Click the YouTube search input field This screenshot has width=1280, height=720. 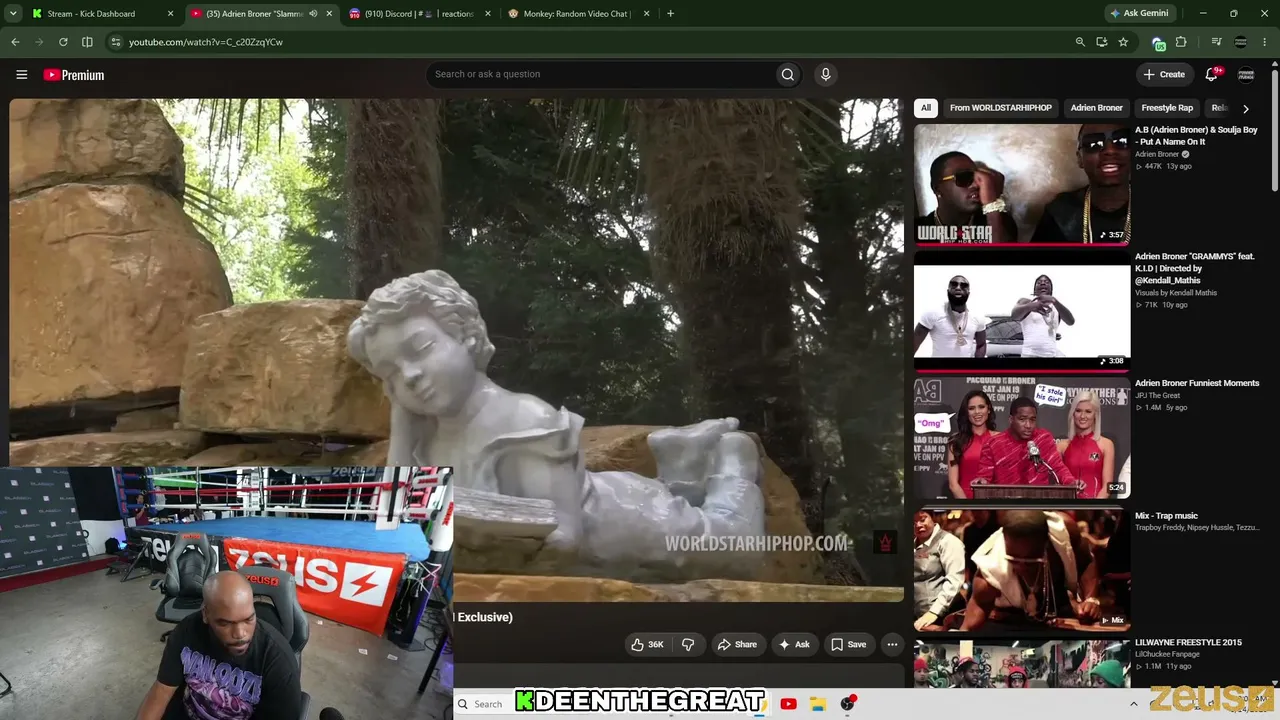pyautogui.click(x=601, y=74)
